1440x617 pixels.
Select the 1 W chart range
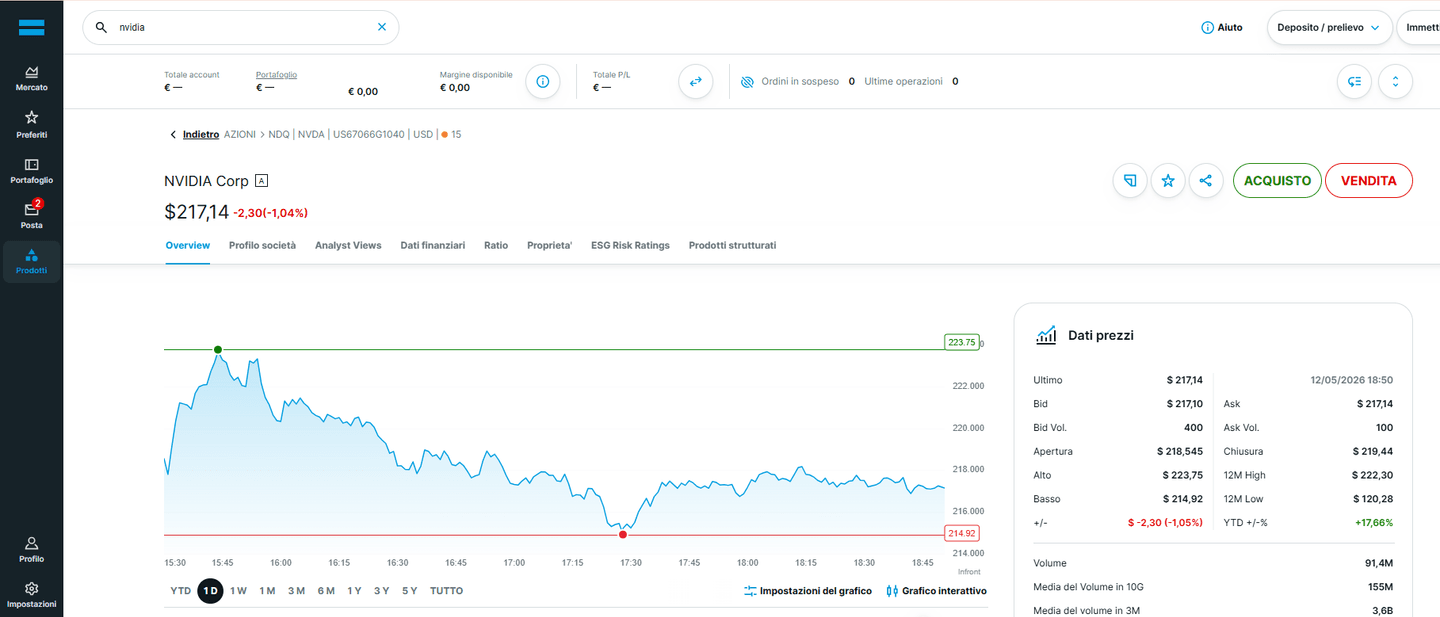pos(238,591)
